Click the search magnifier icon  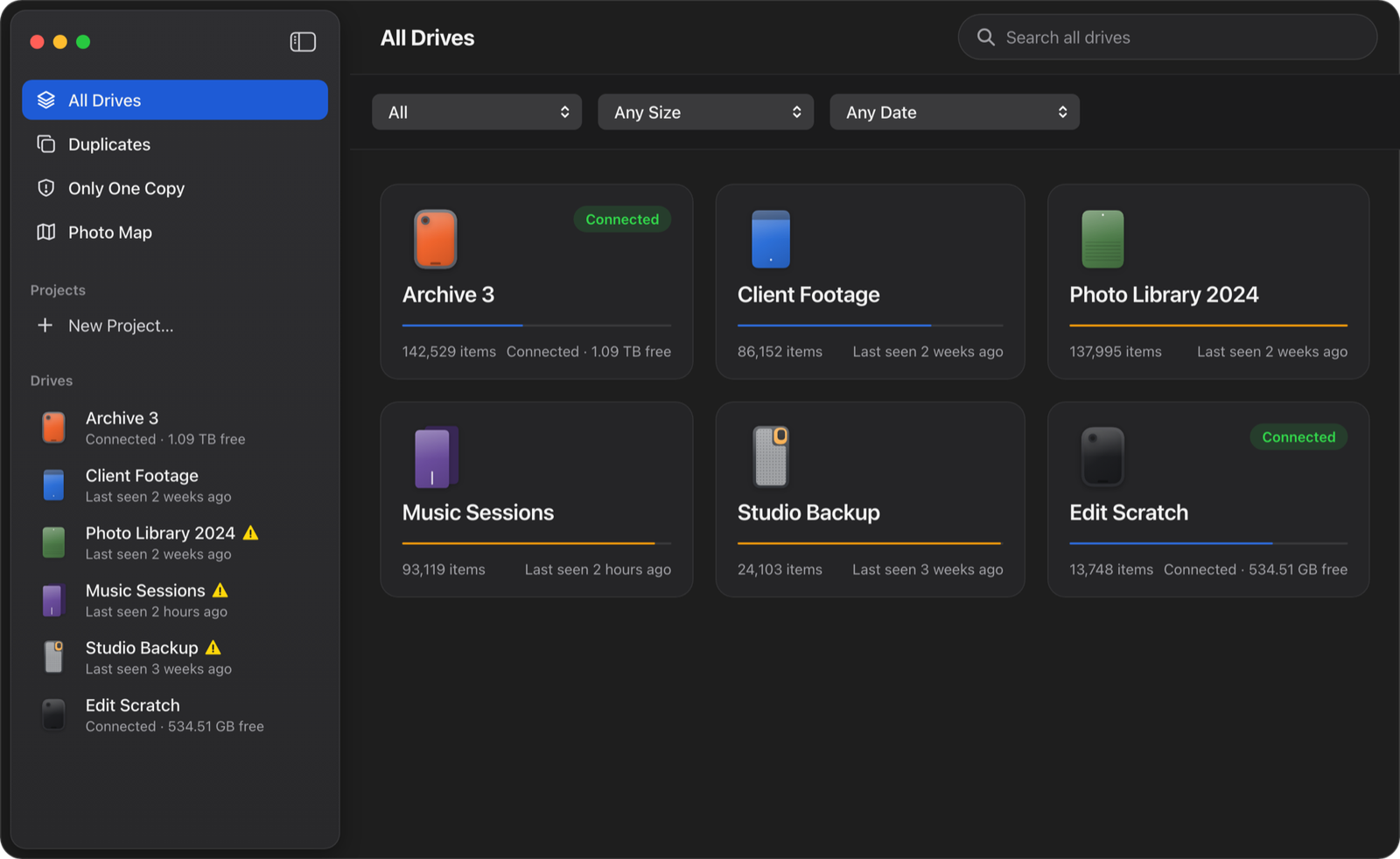986,38
